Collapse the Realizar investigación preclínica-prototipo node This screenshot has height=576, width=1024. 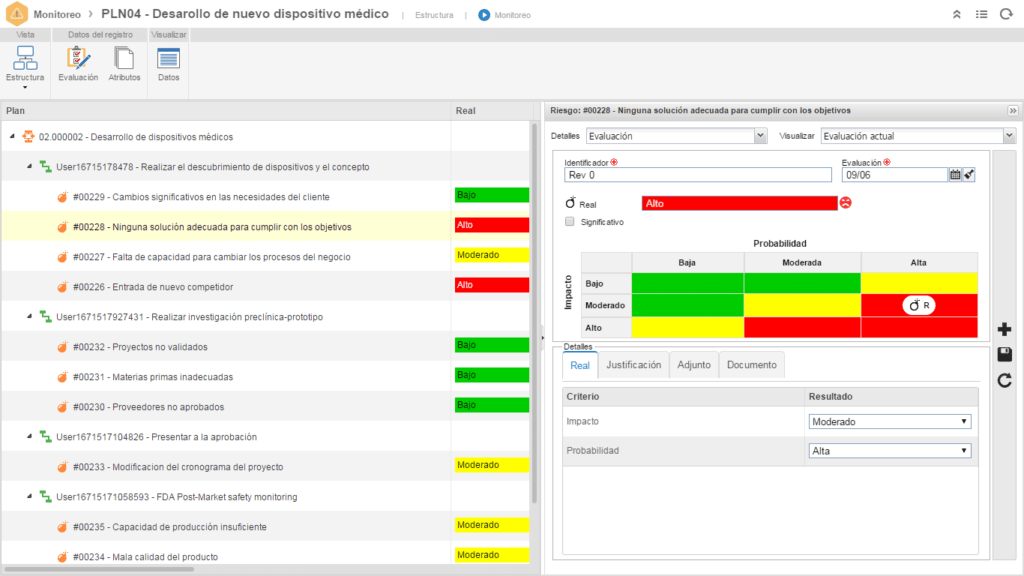[x=30, y=317]
